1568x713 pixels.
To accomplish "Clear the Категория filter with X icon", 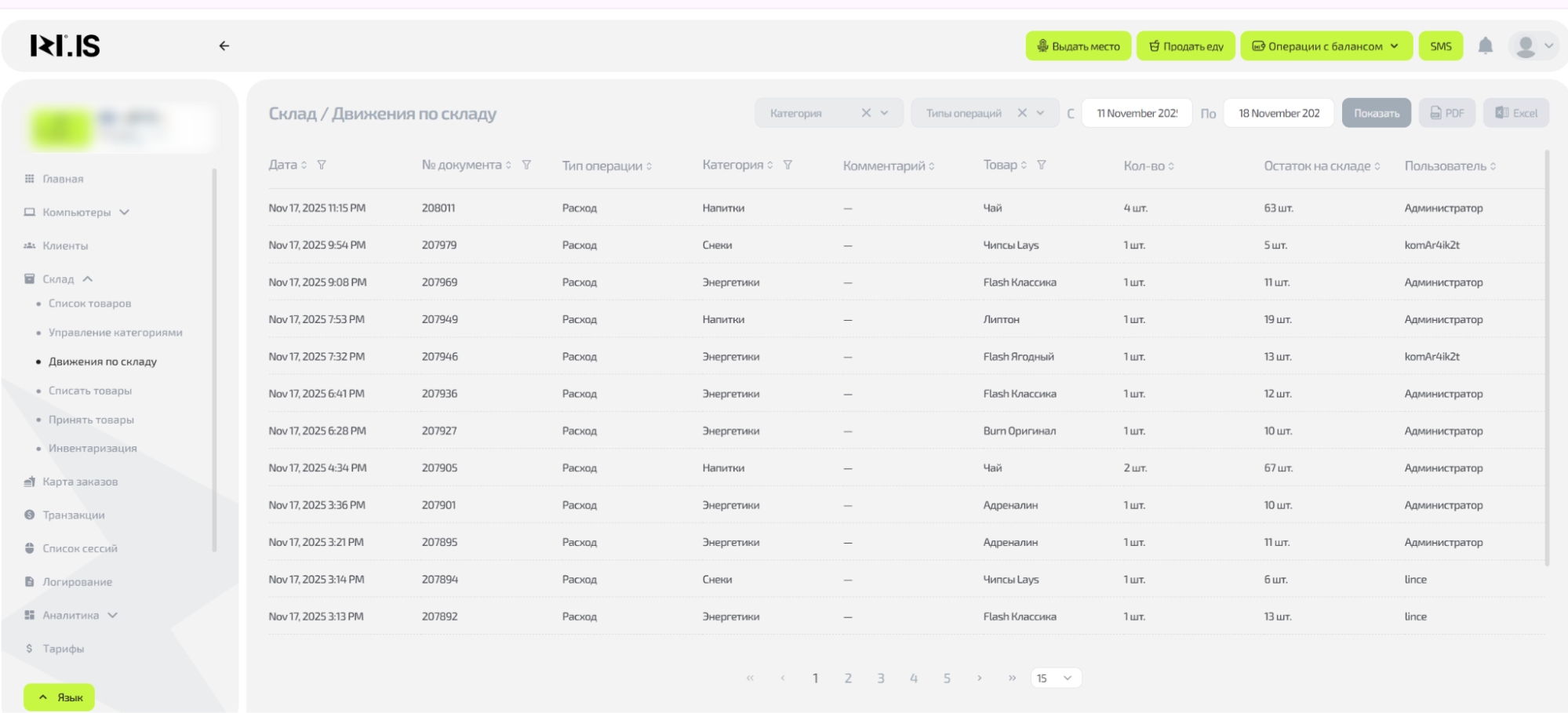I will [866, 113].
